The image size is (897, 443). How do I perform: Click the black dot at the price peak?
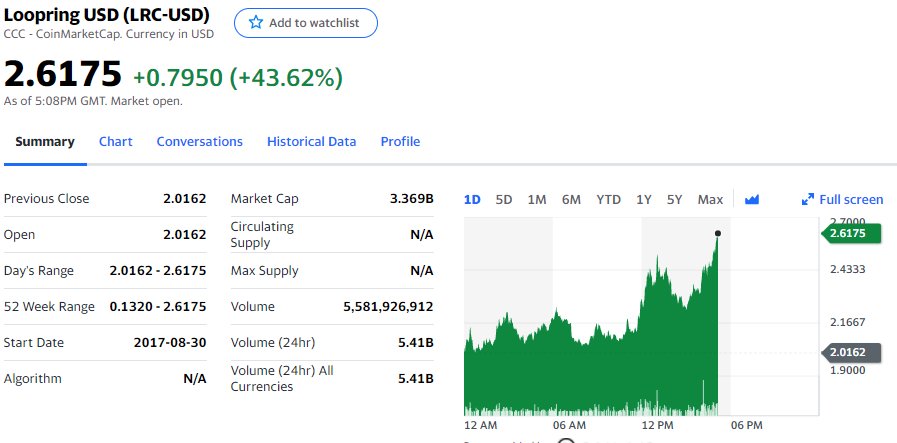pyautogui.click(x=718, y=233)
